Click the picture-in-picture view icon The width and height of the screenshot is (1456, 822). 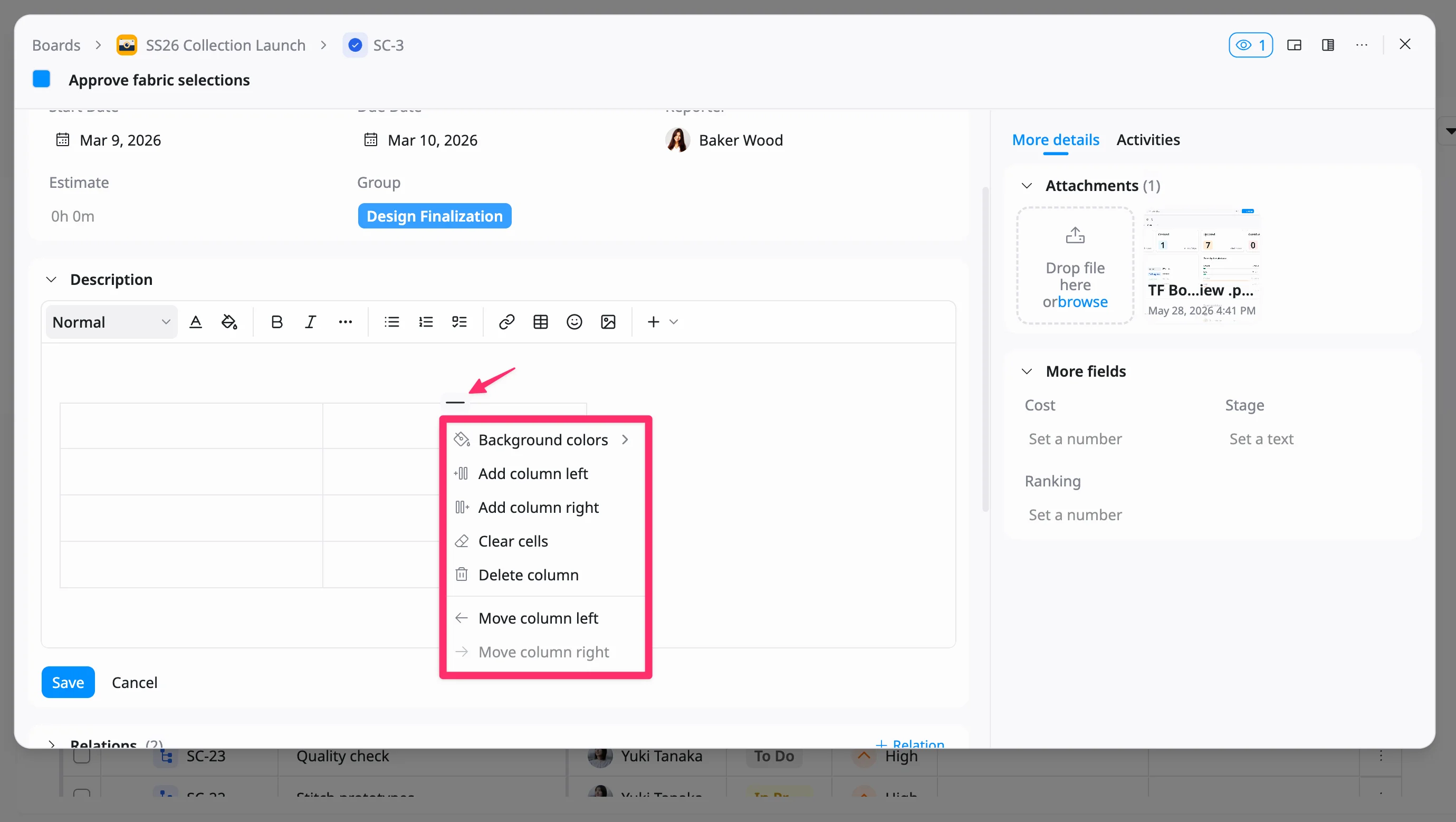click(1294, 45)
